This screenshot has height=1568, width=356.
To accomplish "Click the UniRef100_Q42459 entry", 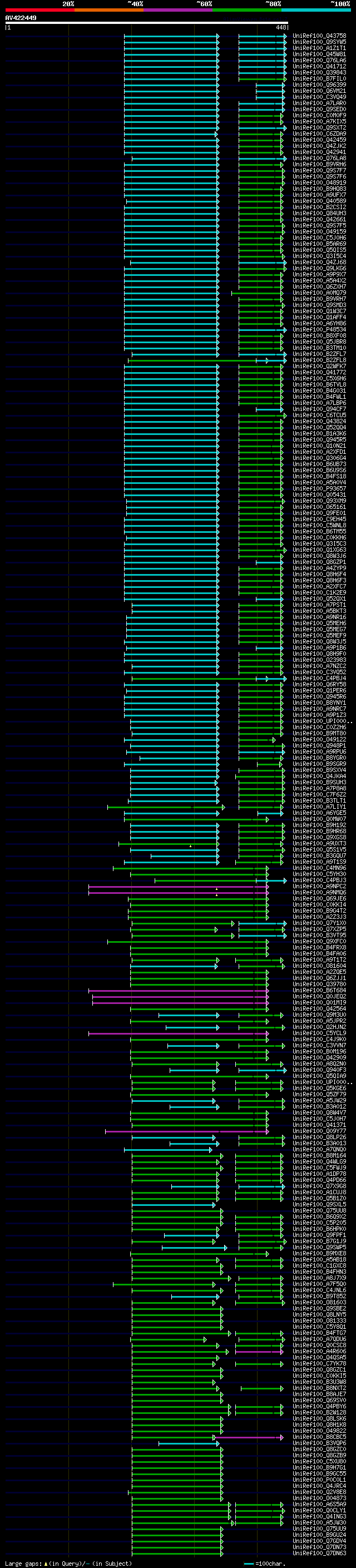I will [x=319, y=140].
